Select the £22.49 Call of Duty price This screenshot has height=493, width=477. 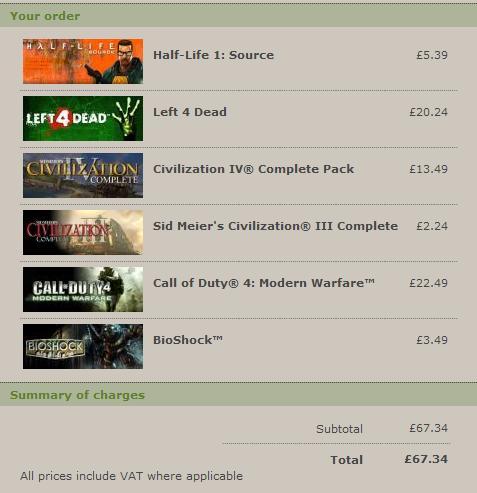click(x=428, y=283)
